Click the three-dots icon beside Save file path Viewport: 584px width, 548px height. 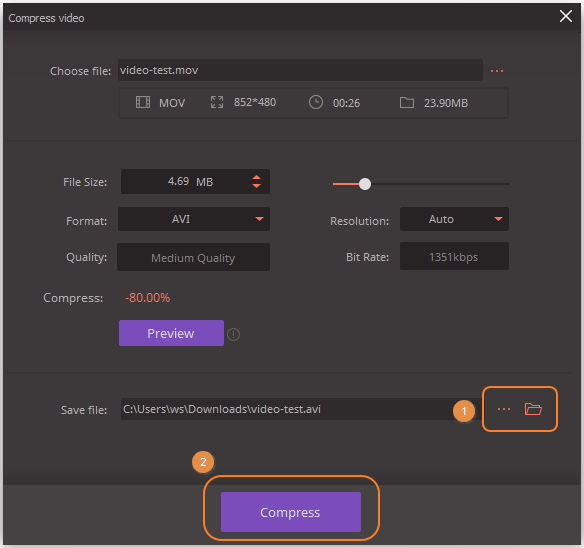[x=504, y=409]
